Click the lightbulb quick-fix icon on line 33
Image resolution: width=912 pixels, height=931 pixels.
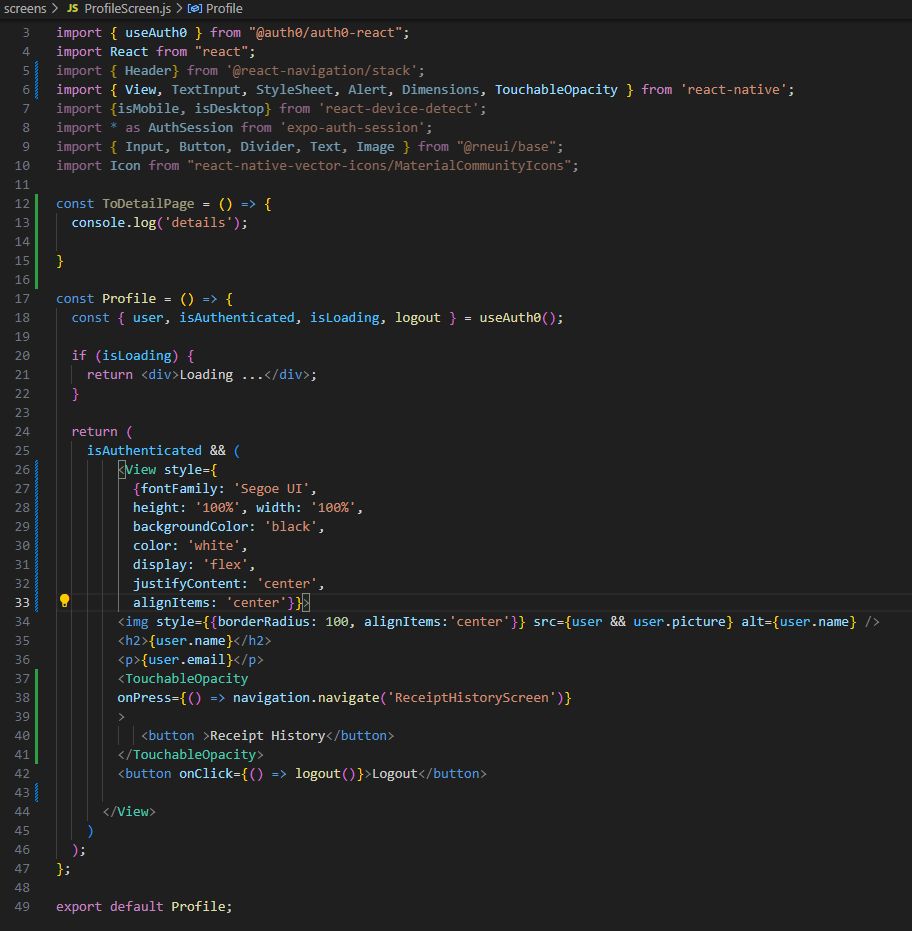[65, 601]
